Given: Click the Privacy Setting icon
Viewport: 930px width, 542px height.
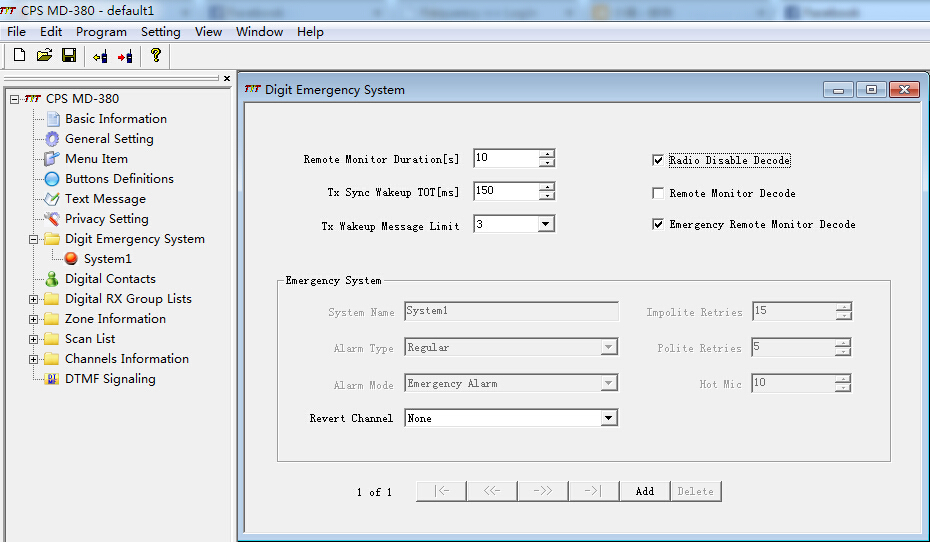Looking at the screenshot, I should click(x=52, y=219).
